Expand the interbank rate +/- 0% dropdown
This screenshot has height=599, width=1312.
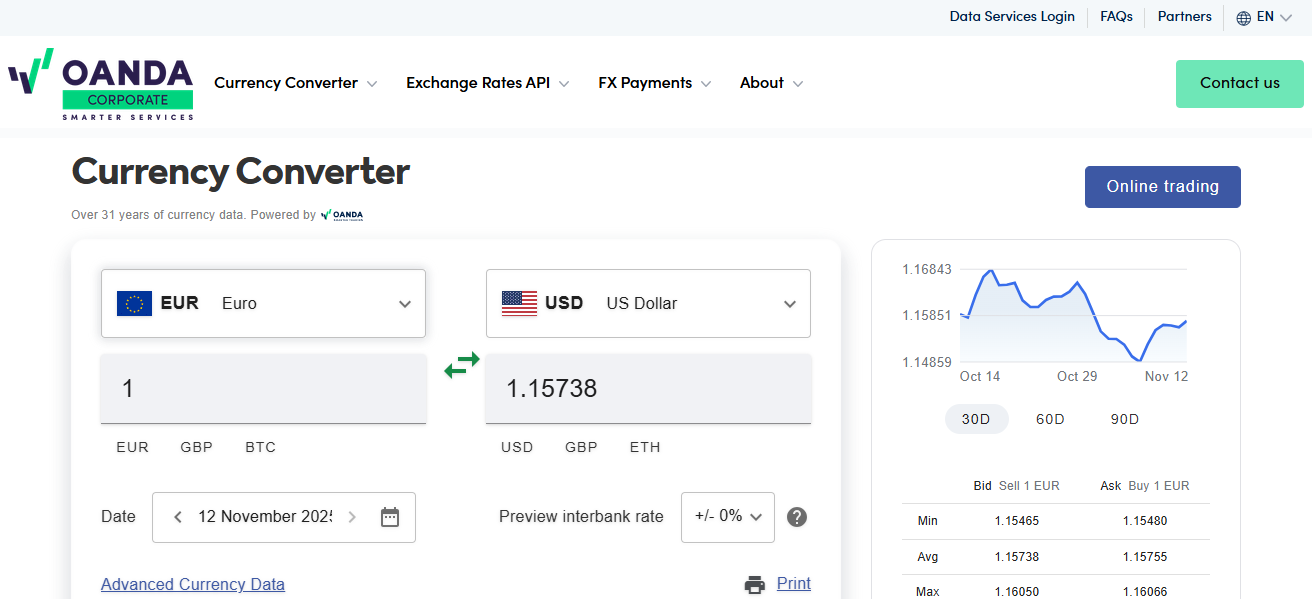coord(728,517)
